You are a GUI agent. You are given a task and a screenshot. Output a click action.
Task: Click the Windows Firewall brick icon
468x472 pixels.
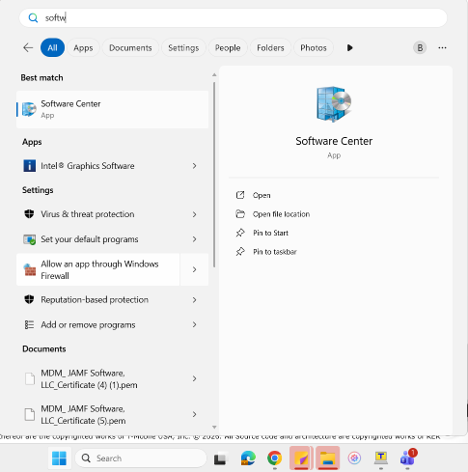click(30, 270)
